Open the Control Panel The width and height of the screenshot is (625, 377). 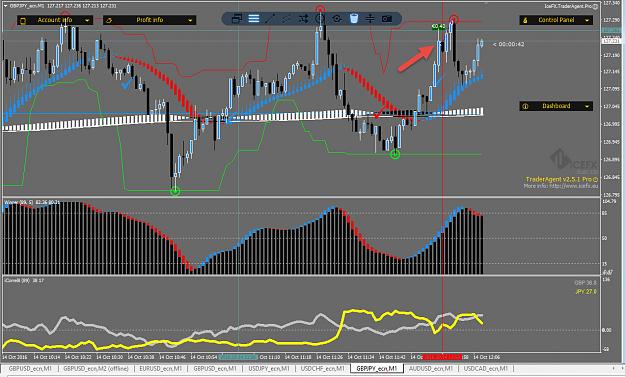[x=556, y=20]
